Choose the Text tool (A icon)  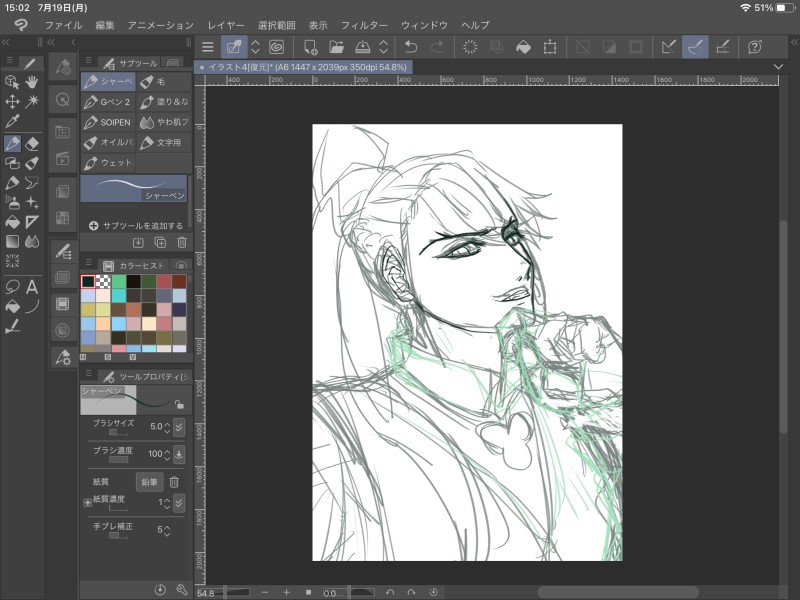pyautogui.click(x=32, y=287)
